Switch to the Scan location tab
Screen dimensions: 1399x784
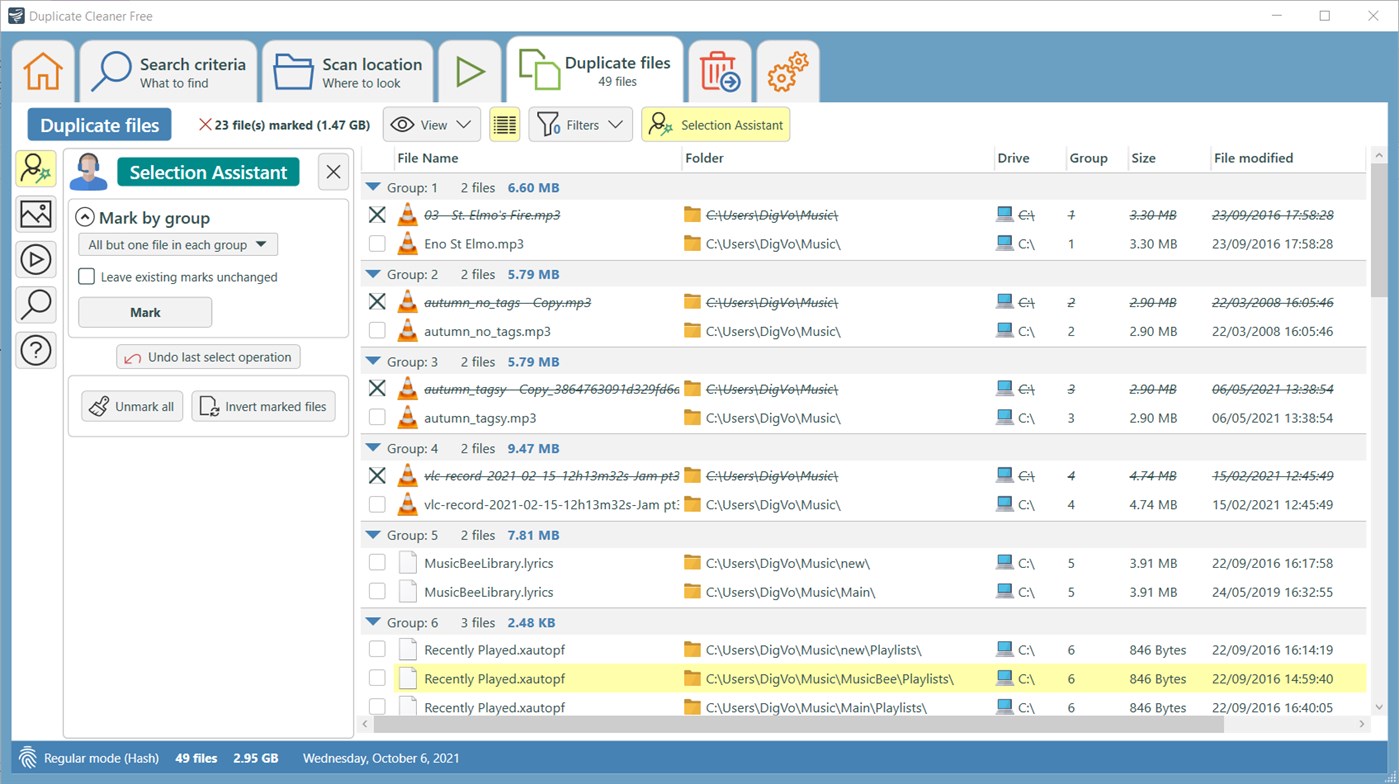[347, 70]
